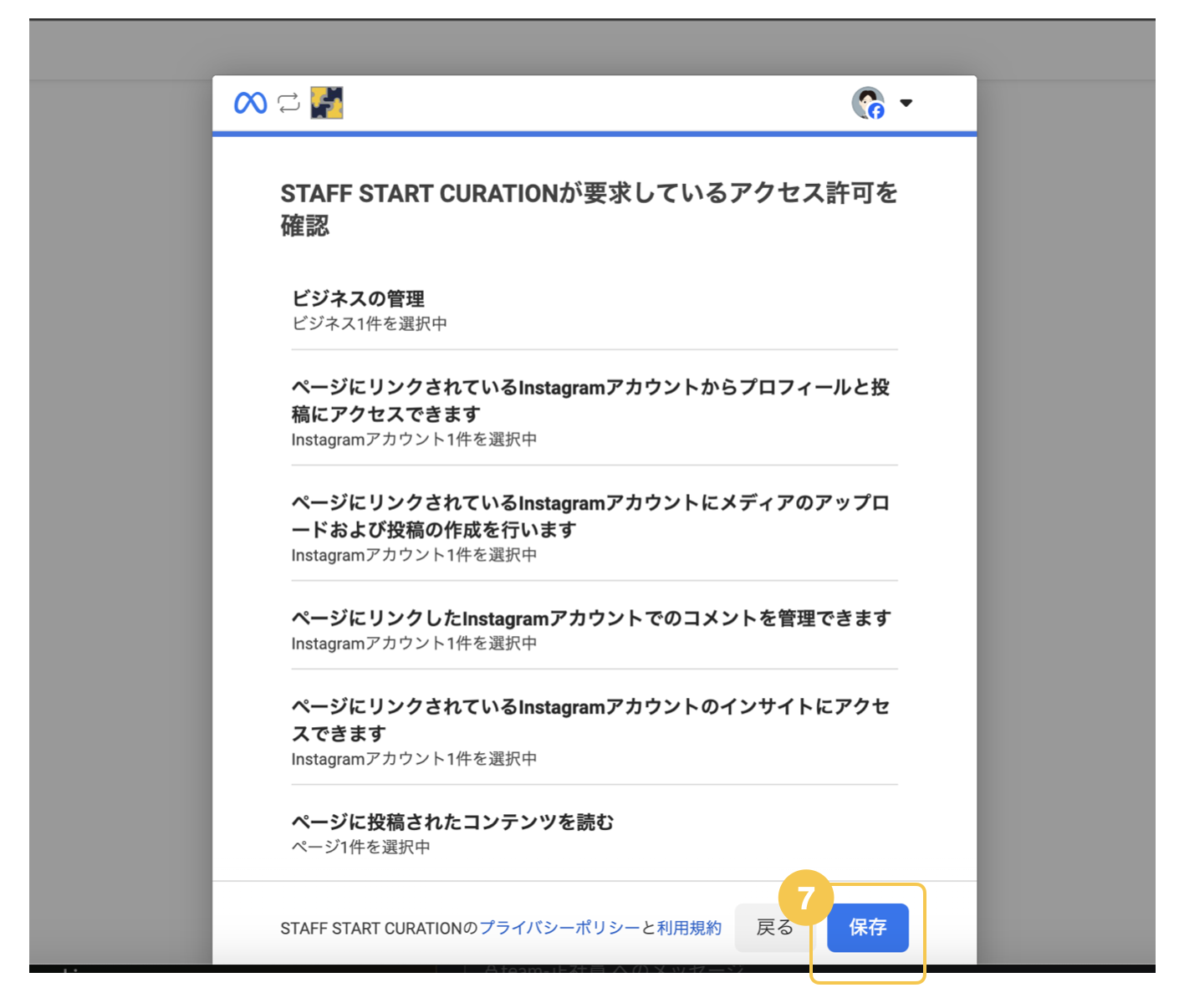The height and width of the screenshot is (1008, 1179).
Task: Click the swap arrows icon beside Meta logo
Action: tap(288, 103)
